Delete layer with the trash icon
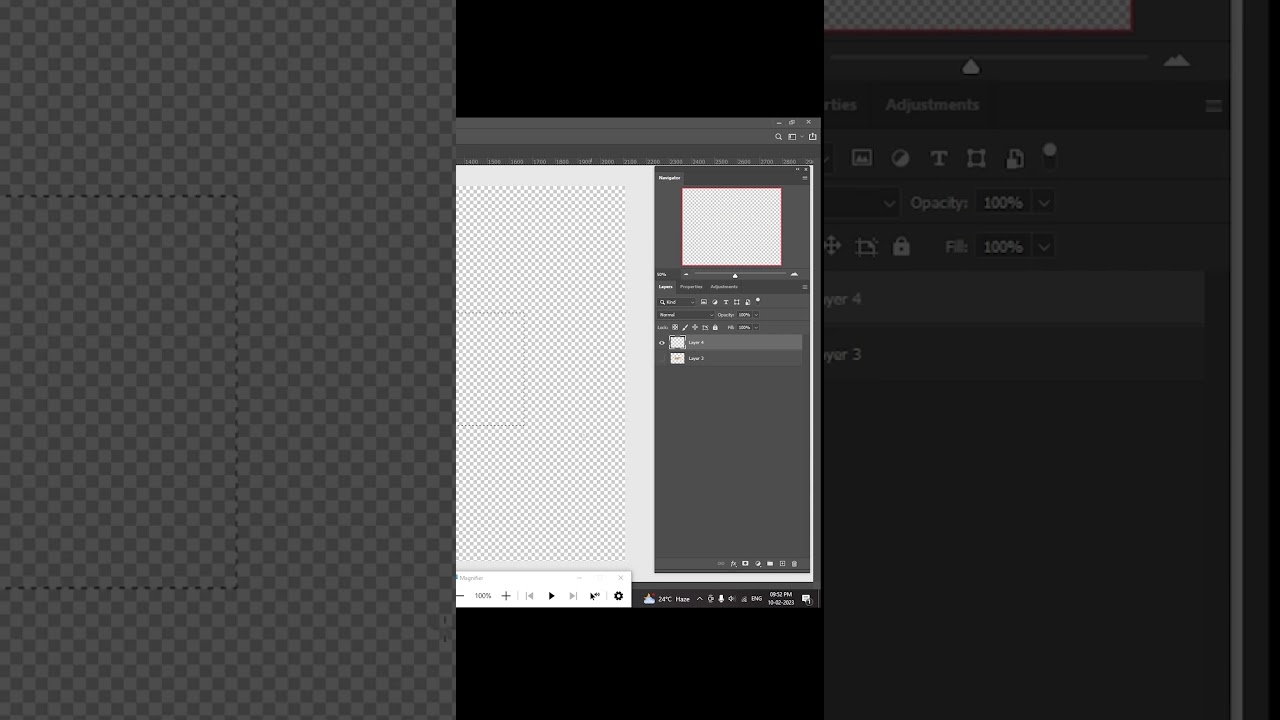The width and height of the screenshot is (1280, 720). [x=794, y=564]
